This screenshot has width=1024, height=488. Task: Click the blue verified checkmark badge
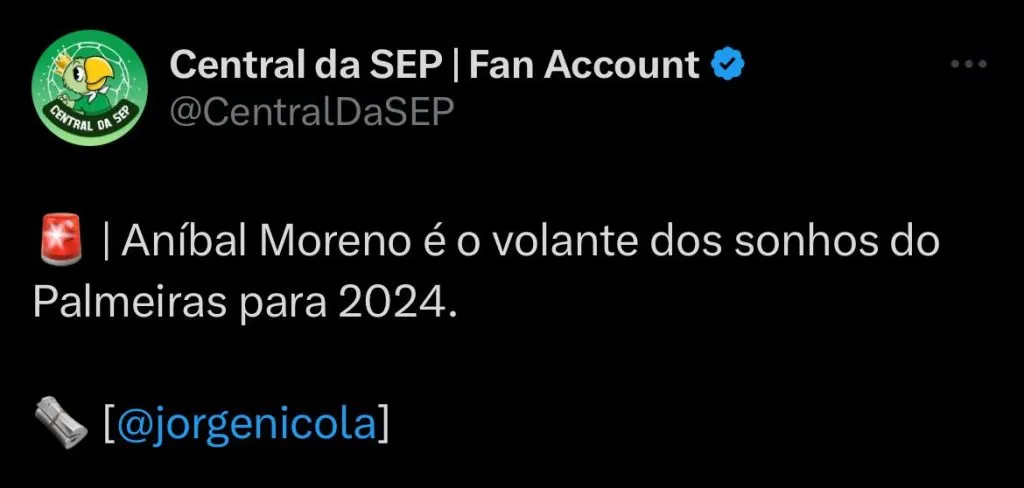pyautogui.click(x=726, y=66)
